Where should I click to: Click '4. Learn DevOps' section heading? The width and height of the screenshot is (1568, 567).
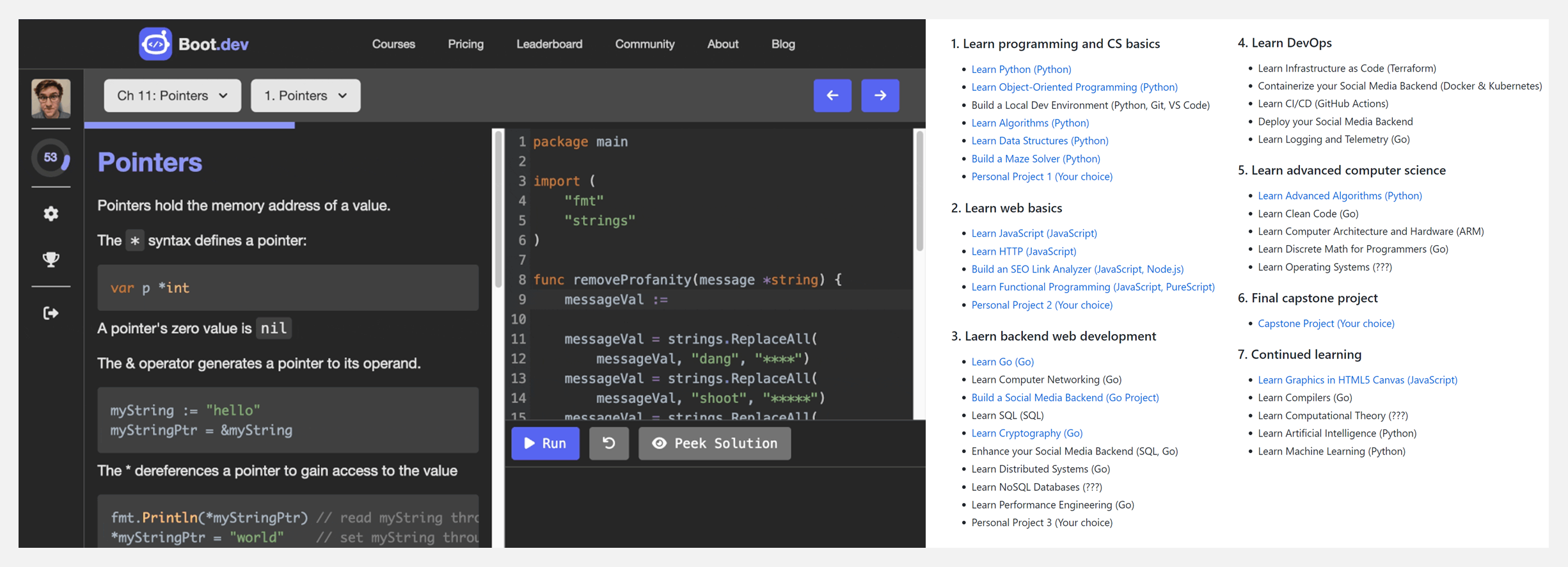1285,43
